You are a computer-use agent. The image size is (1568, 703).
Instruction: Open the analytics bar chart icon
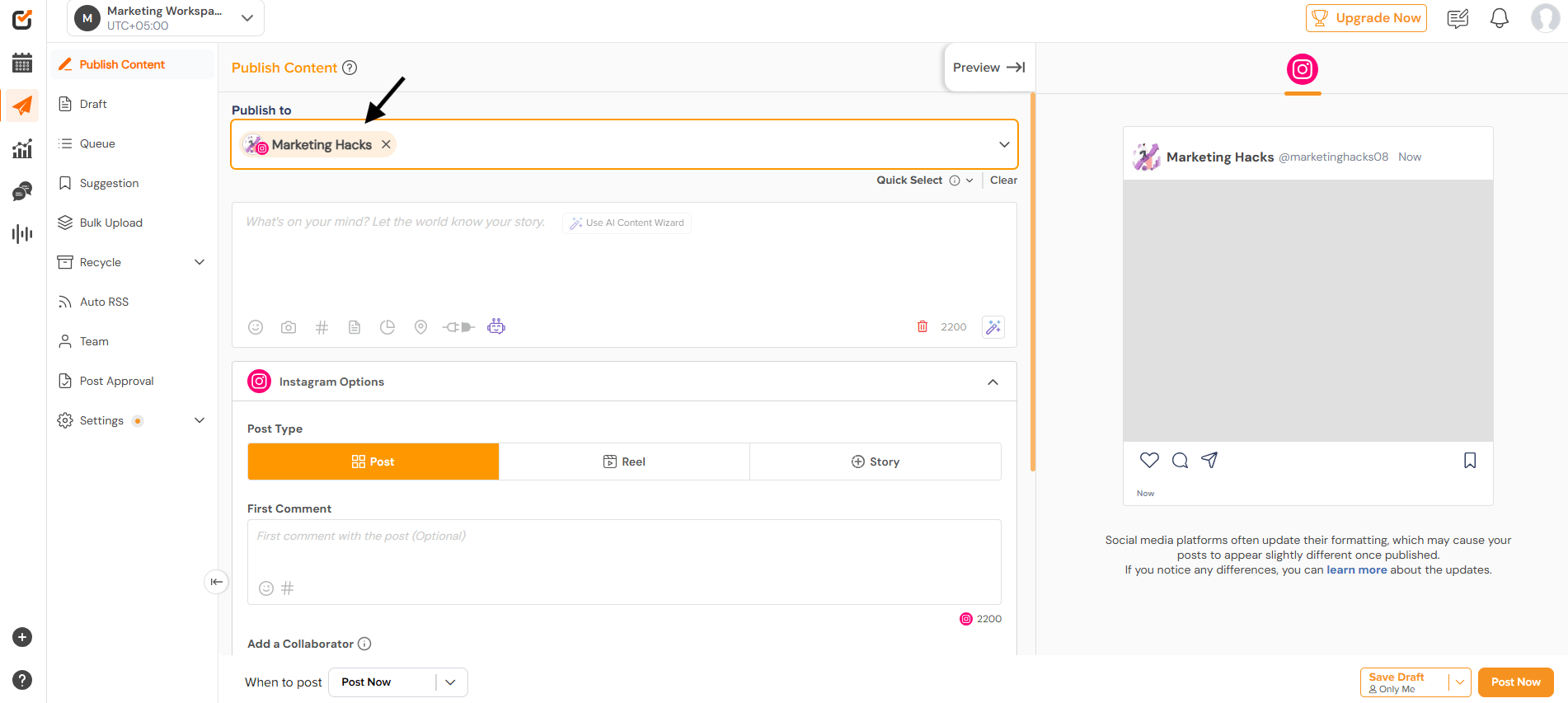[22, 148]
